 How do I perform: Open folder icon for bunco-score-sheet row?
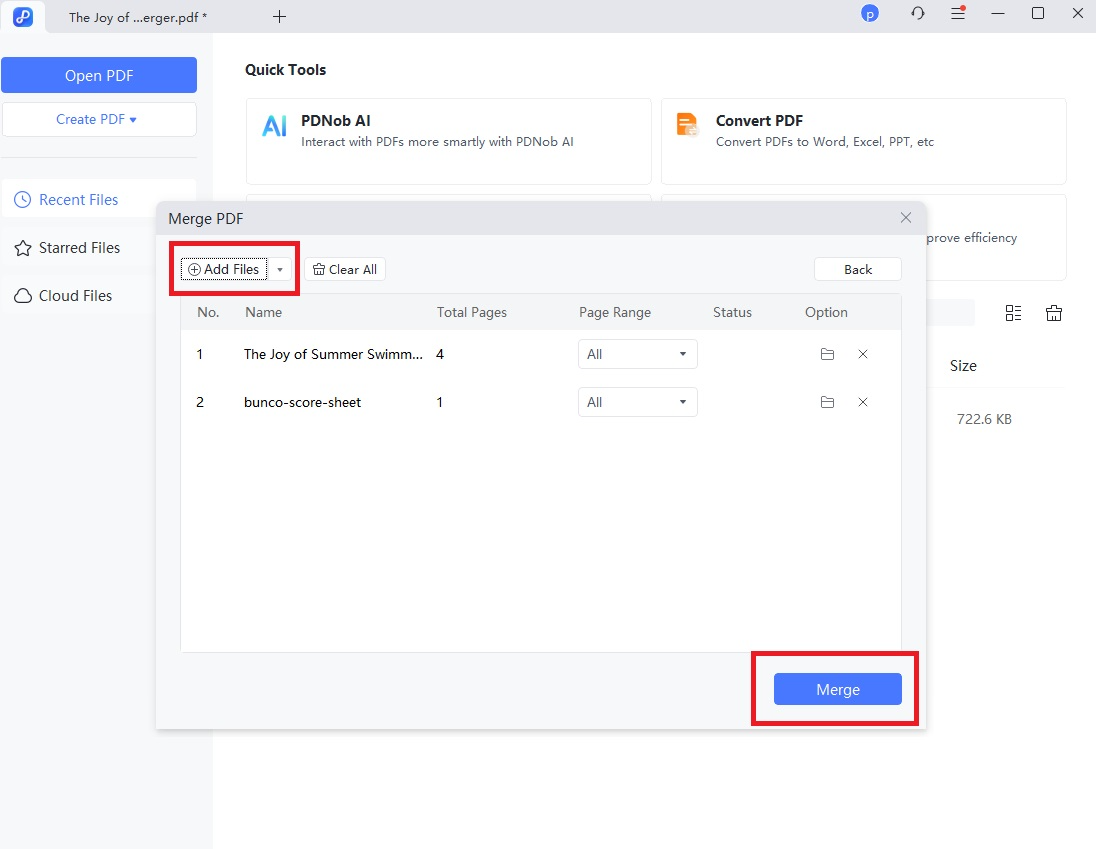coord(827,402)
